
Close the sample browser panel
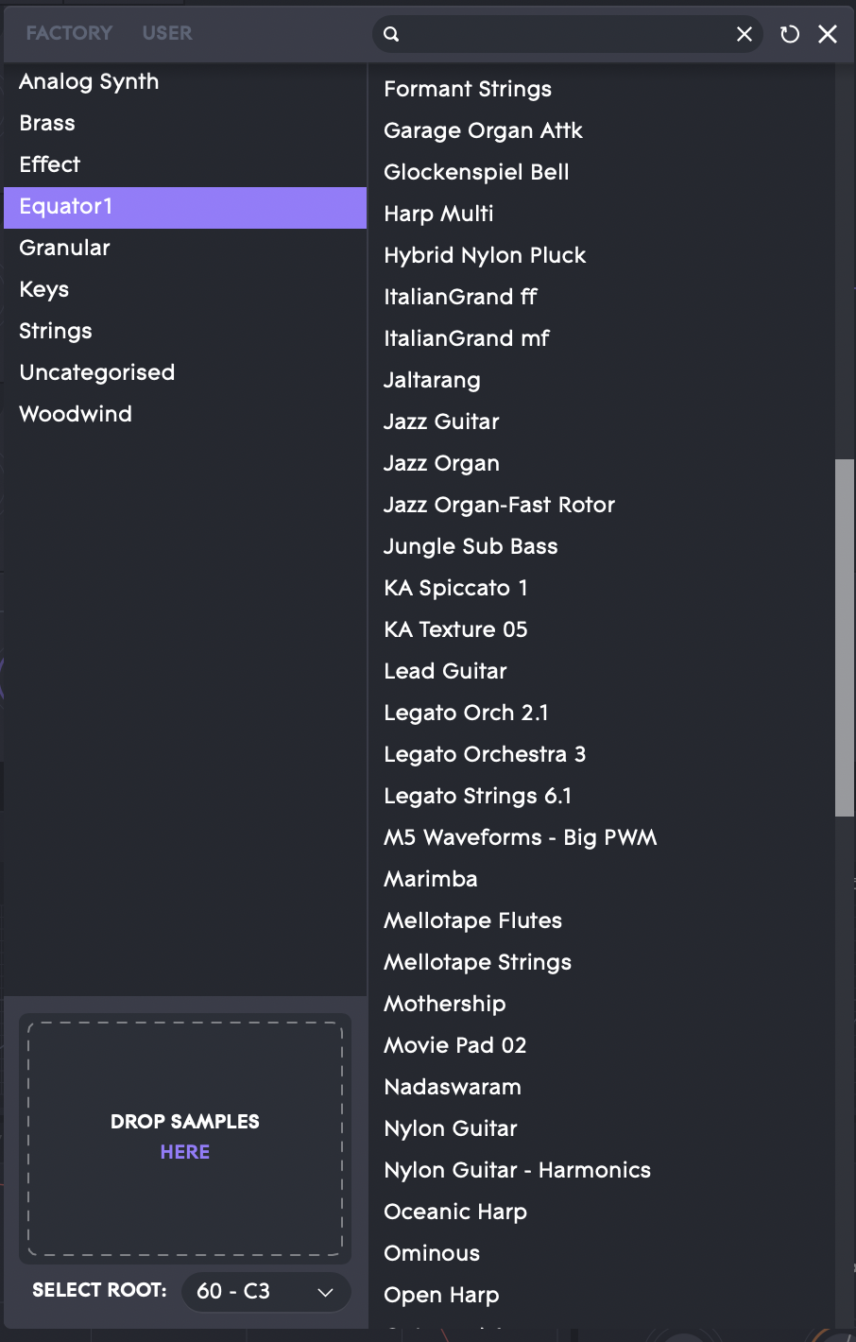[x=828, y=34]
